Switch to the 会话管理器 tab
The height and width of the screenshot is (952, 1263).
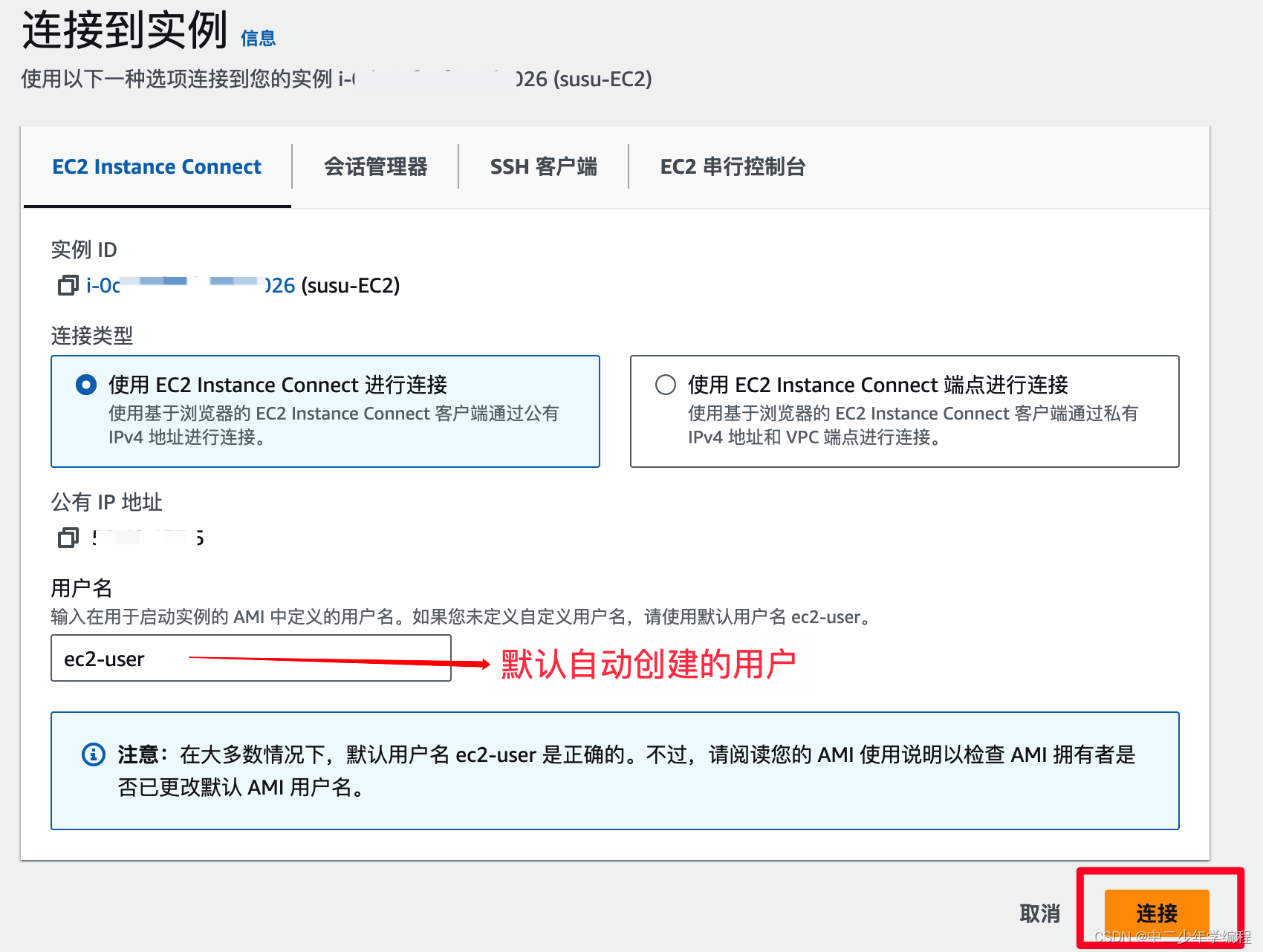(x=375, y=167)
